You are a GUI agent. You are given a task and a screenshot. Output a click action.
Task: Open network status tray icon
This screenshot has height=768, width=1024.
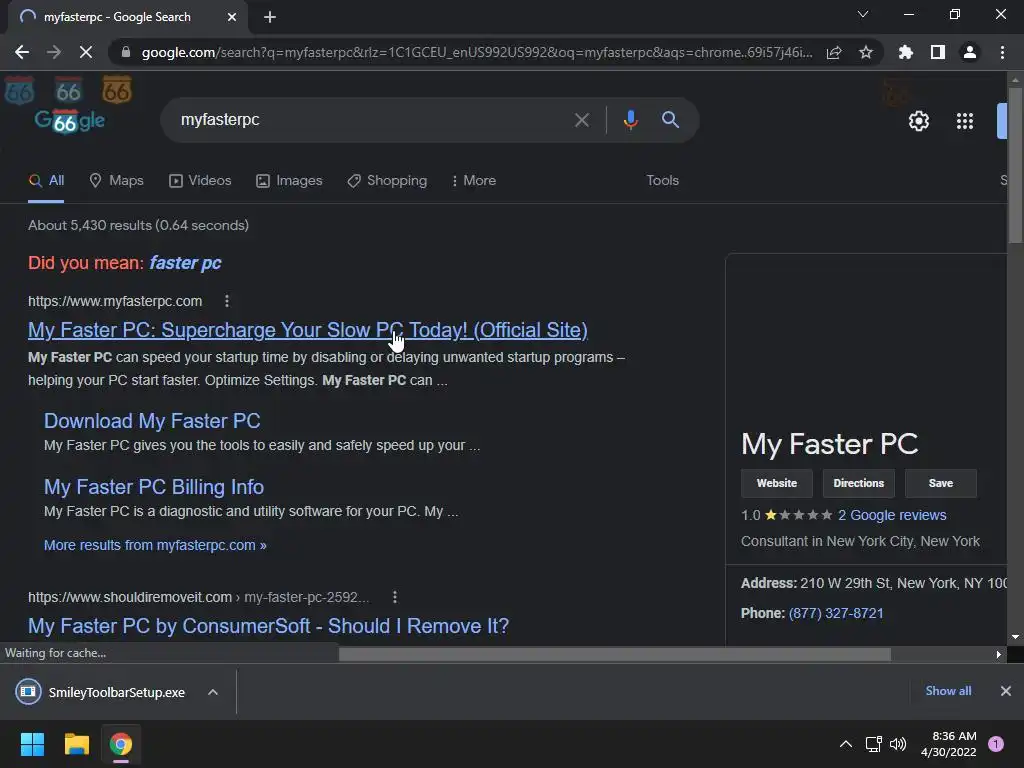coord(873,744)
